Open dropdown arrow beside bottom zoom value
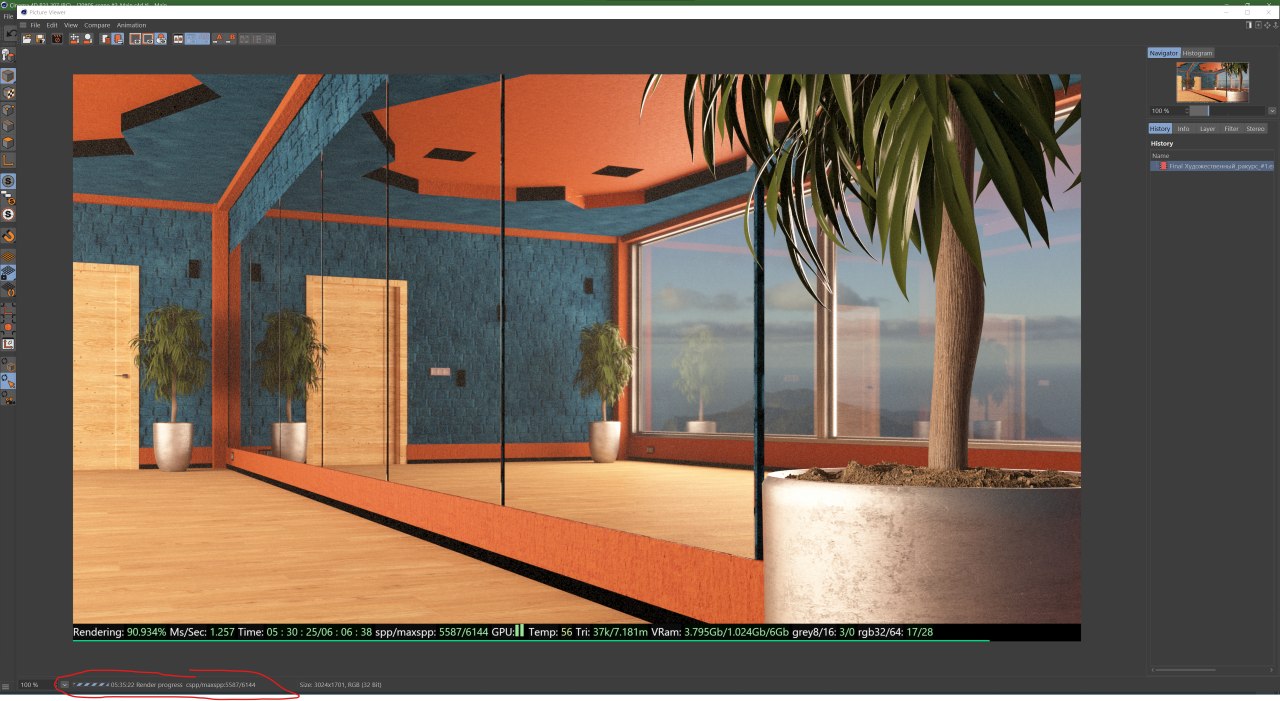Viewport: 1280px width, 701px height. click(64, 685)
